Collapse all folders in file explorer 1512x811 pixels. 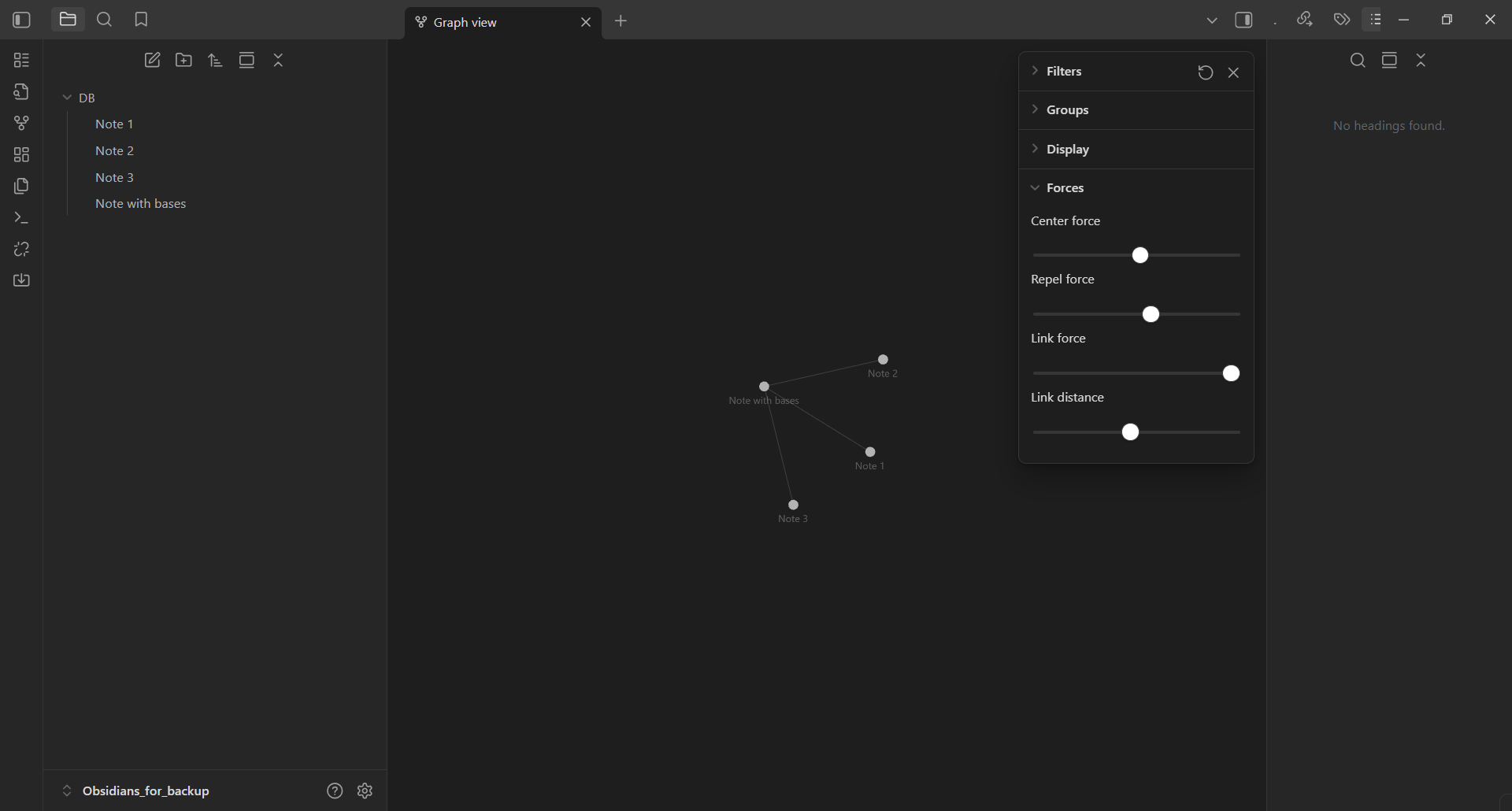[x=278, y=61]
